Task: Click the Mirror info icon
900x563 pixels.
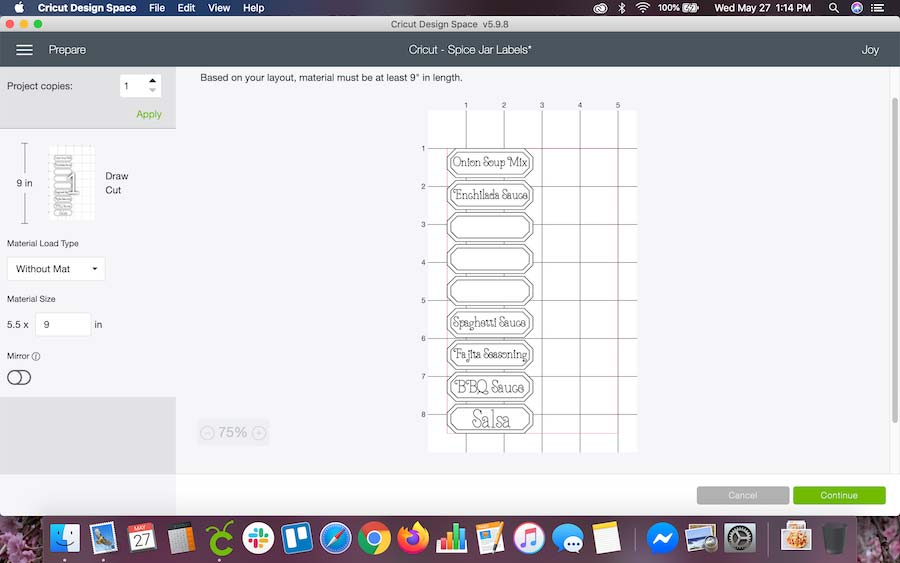Action: tap(36, 356)
